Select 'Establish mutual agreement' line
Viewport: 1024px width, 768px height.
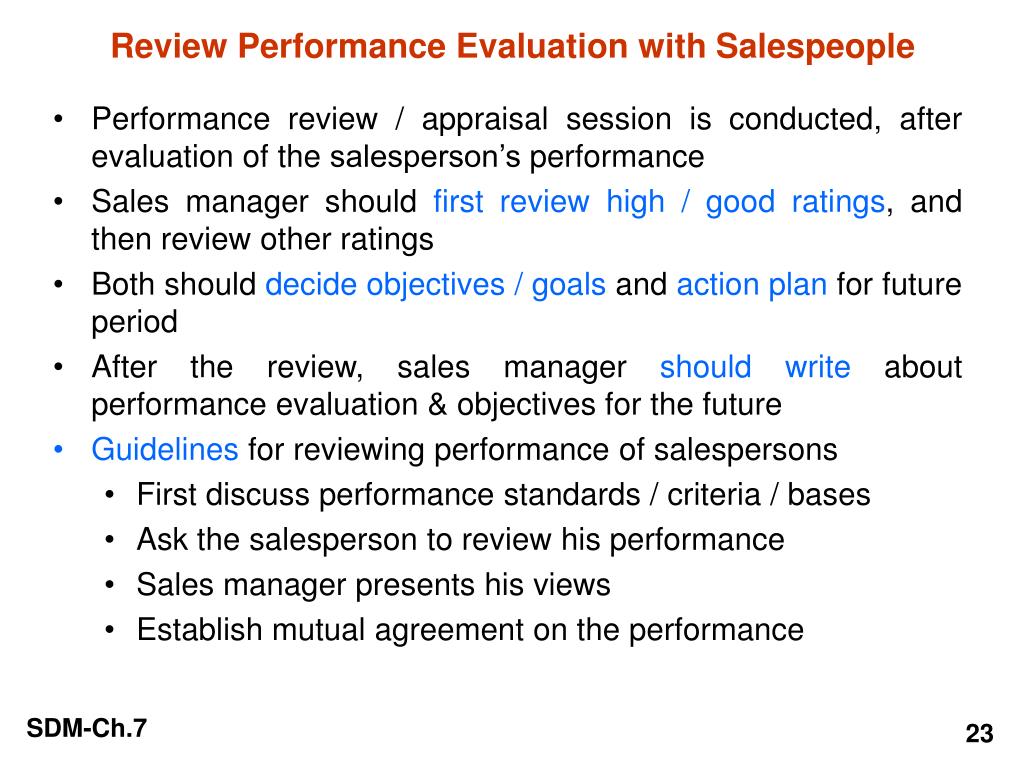pos(470,630)
